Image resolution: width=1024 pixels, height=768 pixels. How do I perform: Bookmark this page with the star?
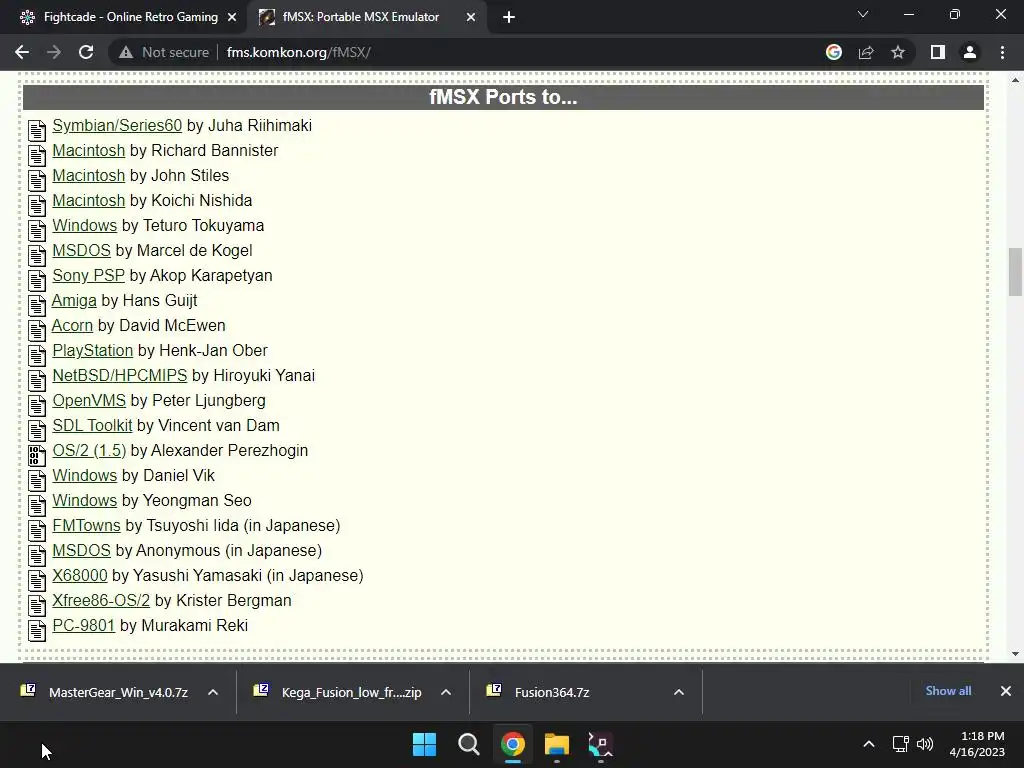(898, 52)
